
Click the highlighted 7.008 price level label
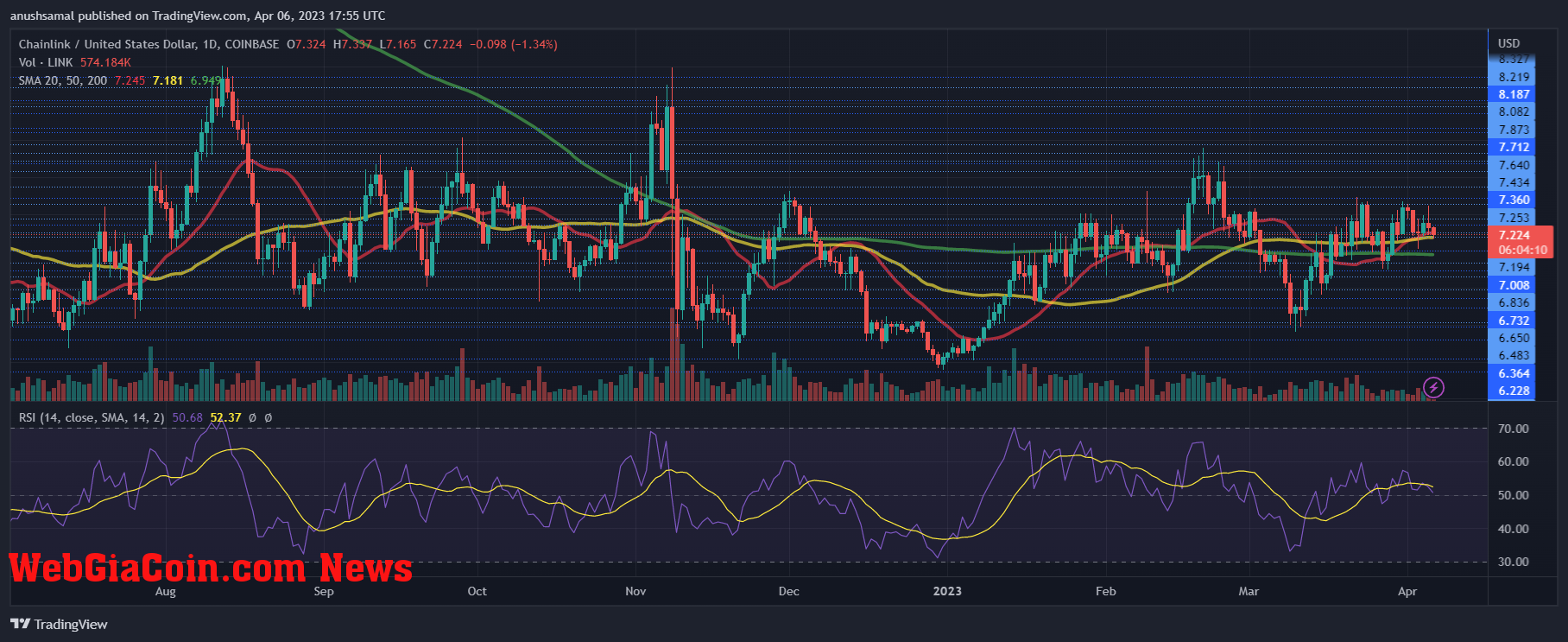1514,285
